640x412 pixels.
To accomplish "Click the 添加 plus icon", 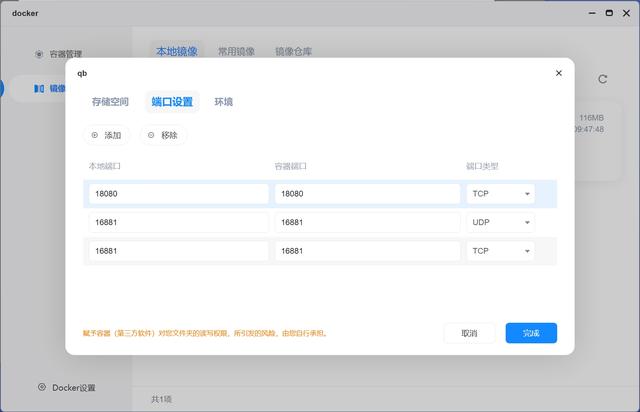I will point(95,135).
